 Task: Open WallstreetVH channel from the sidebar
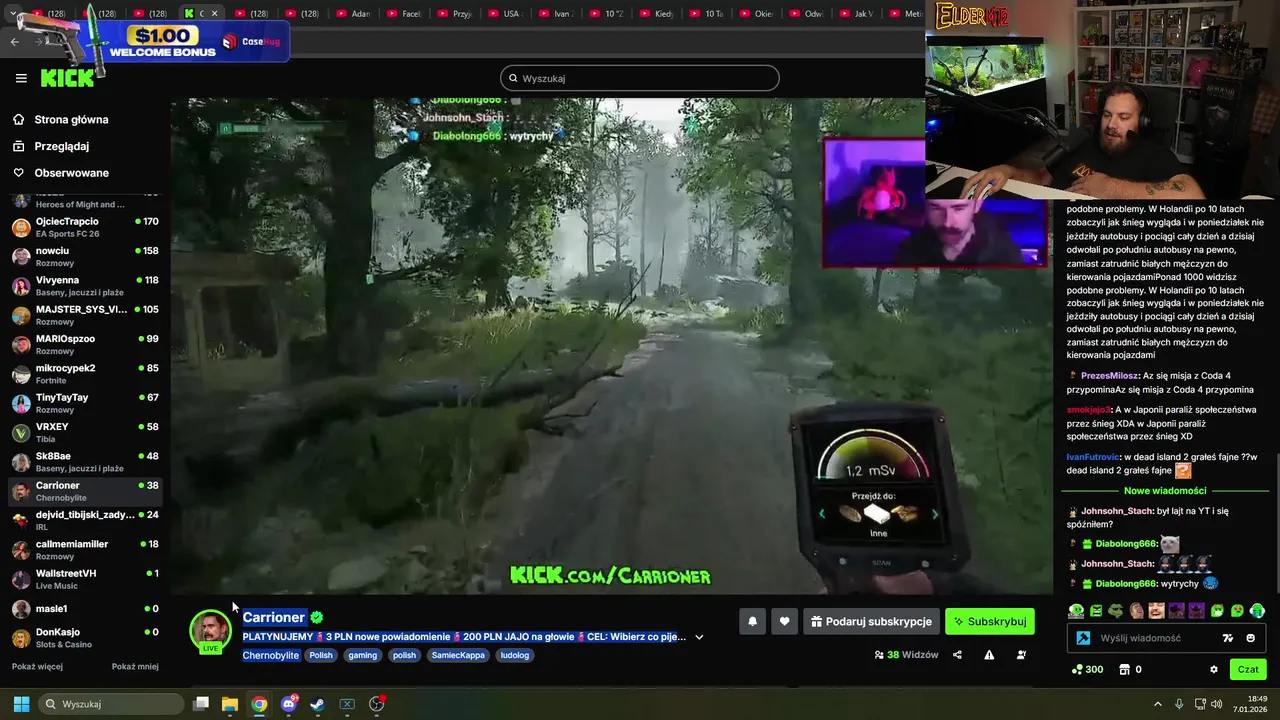click(85, 579)
